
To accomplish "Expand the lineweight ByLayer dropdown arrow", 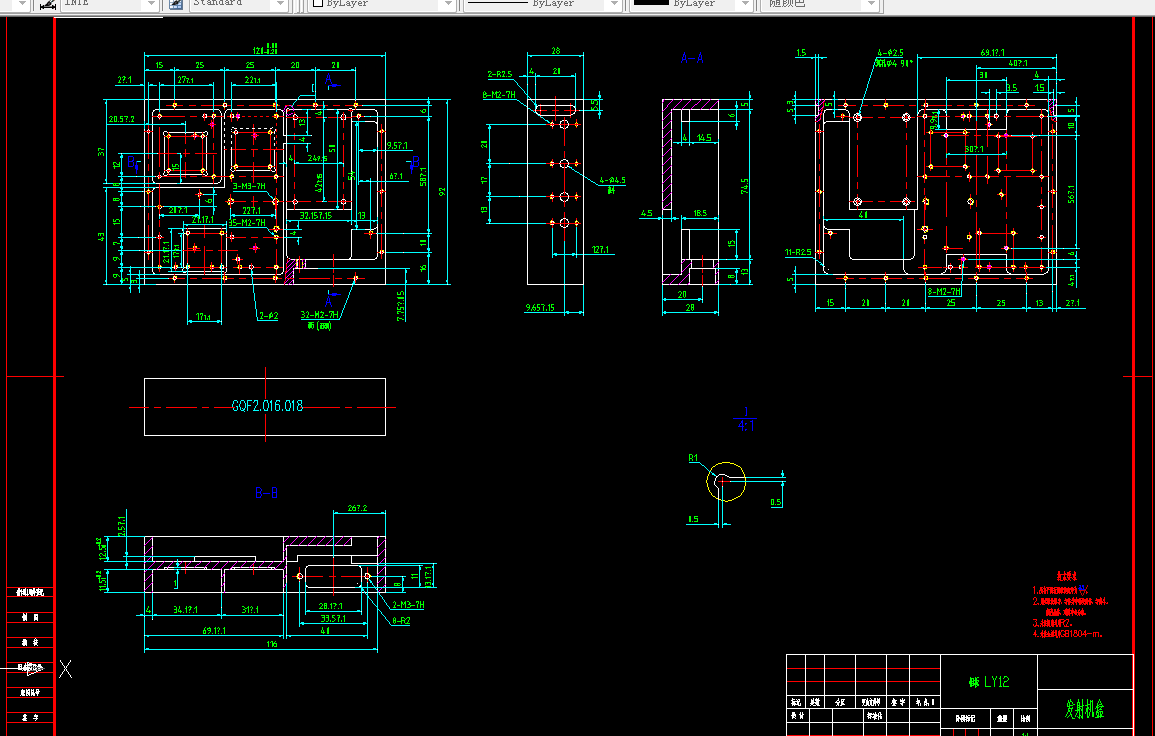I will [x=745, y=4].
